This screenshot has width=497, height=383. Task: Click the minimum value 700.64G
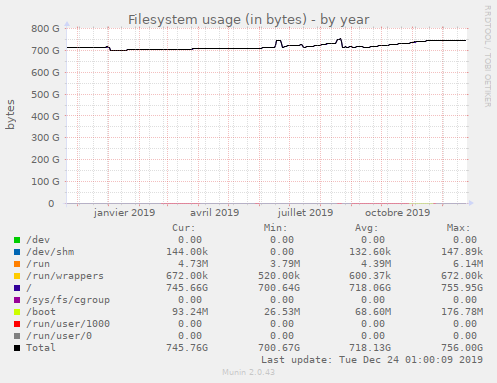pyautogui.click(x=279, y=288)
